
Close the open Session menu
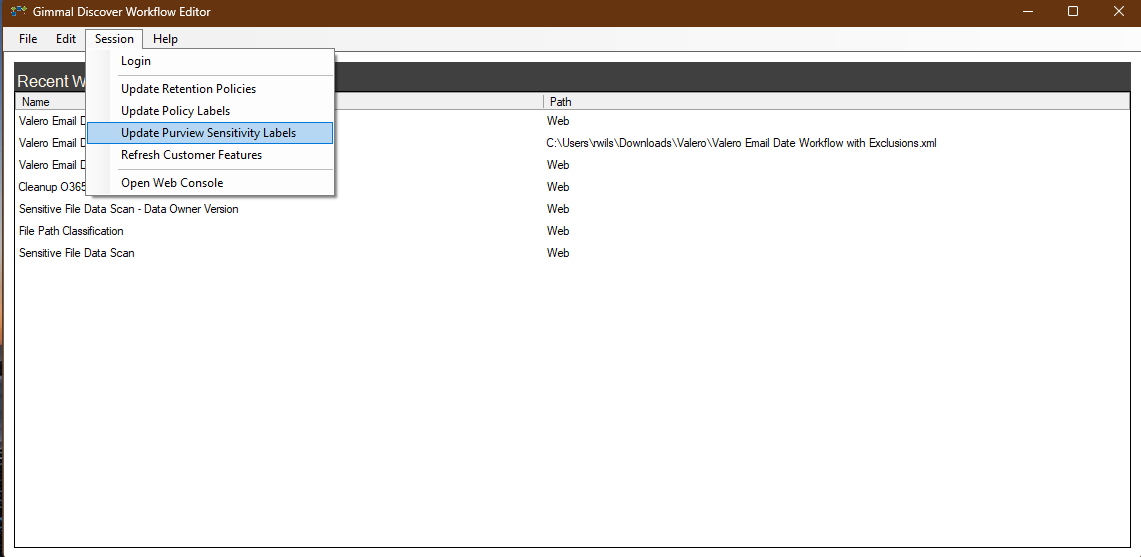tap(114, 39)
